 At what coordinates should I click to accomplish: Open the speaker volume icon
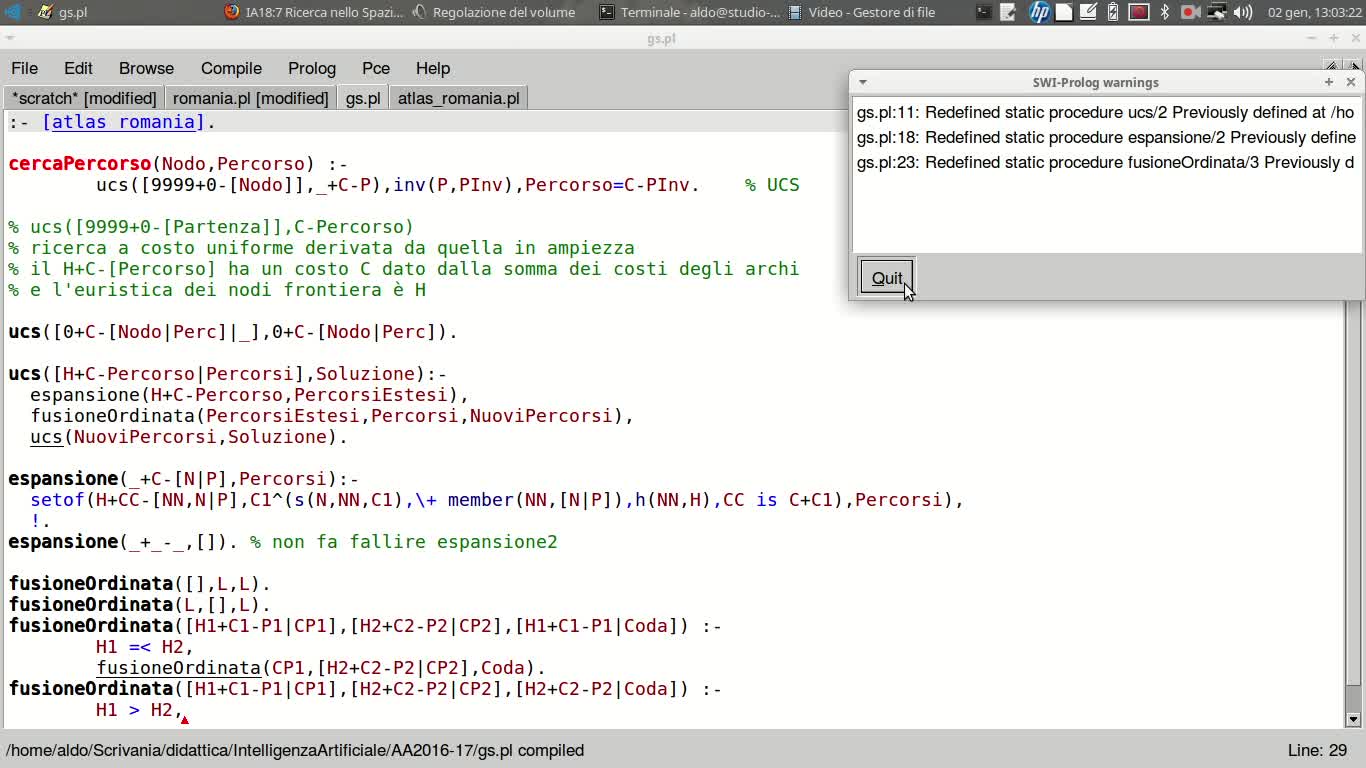(1243, 12)
